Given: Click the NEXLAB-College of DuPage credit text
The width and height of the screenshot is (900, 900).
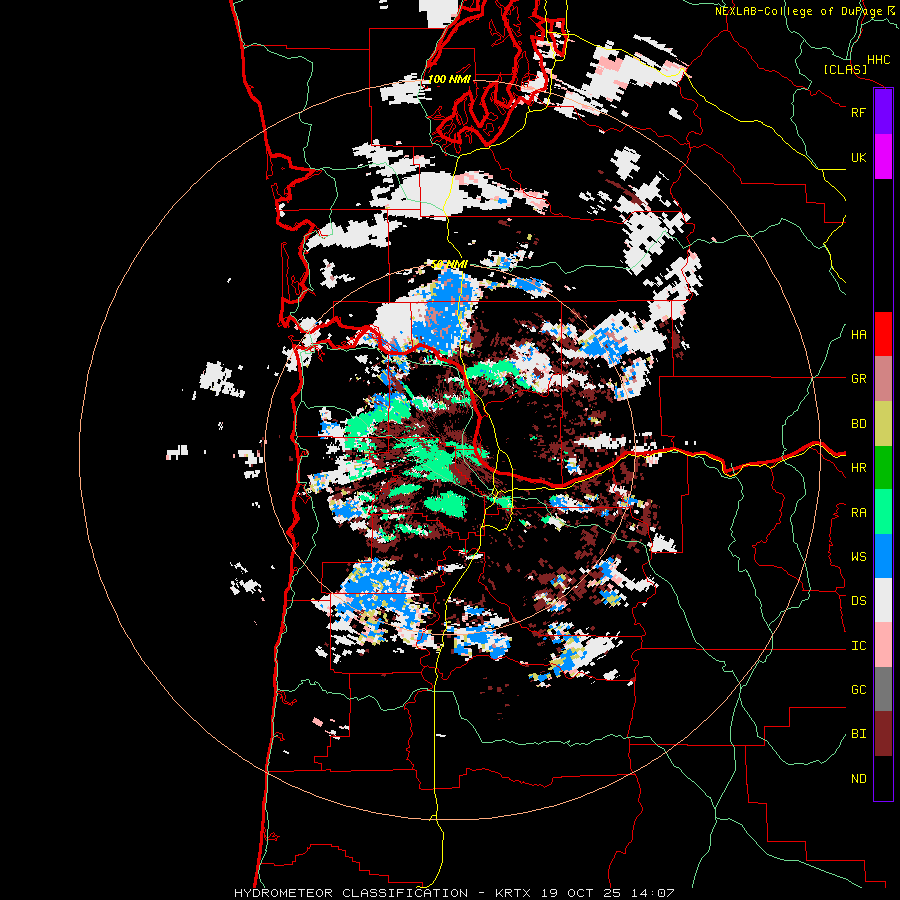Looking at the screenshot, I should [798, 11].
